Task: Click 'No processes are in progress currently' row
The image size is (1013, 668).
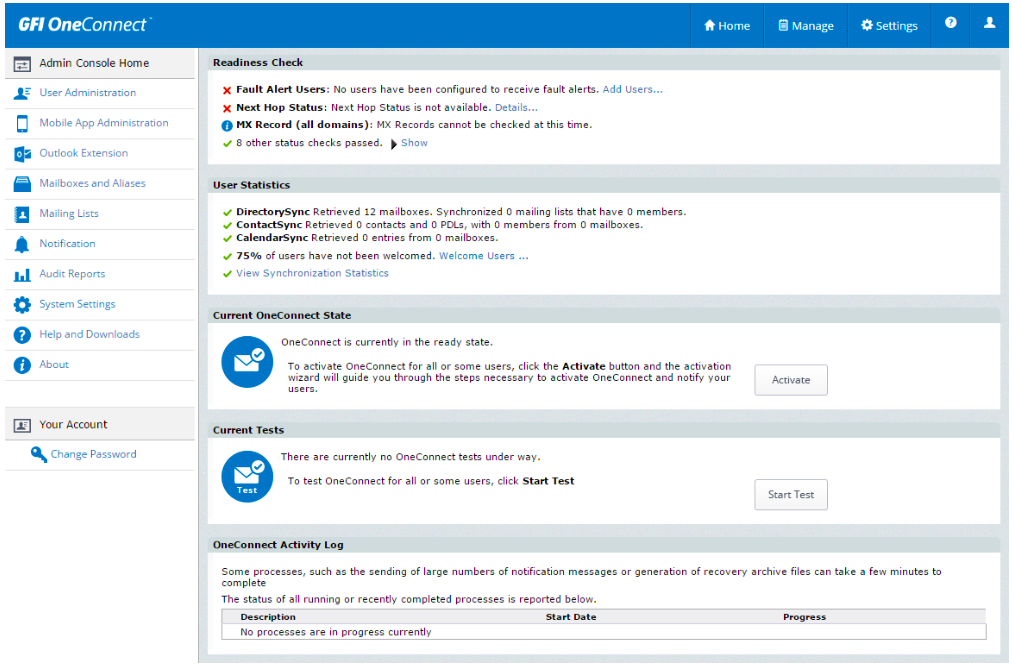Action: click(603, 632)
